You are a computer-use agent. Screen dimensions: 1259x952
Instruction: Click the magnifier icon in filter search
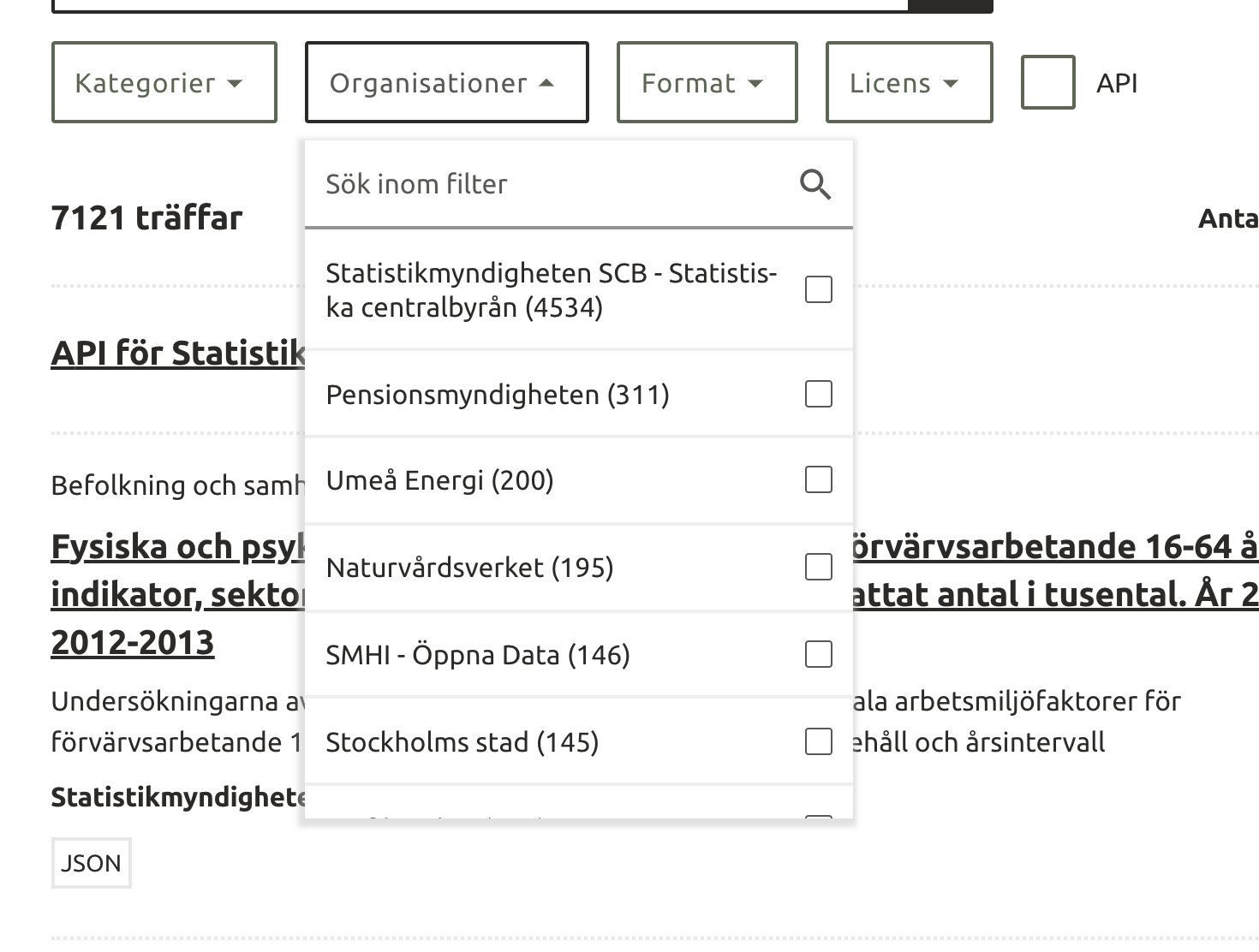click(814, 184)
